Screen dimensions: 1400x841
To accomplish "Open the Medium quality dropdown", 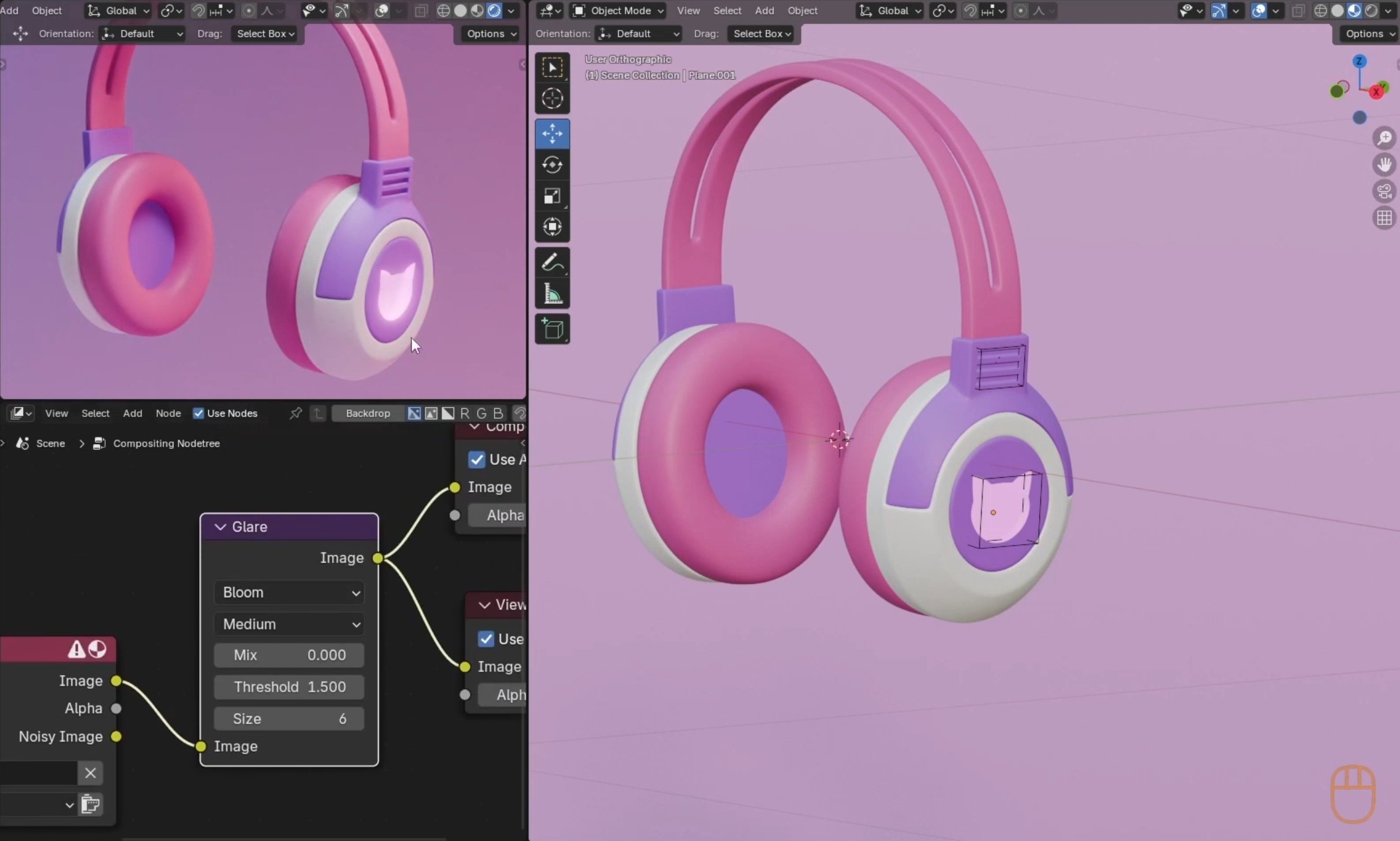I will click(x=289, y=624).
